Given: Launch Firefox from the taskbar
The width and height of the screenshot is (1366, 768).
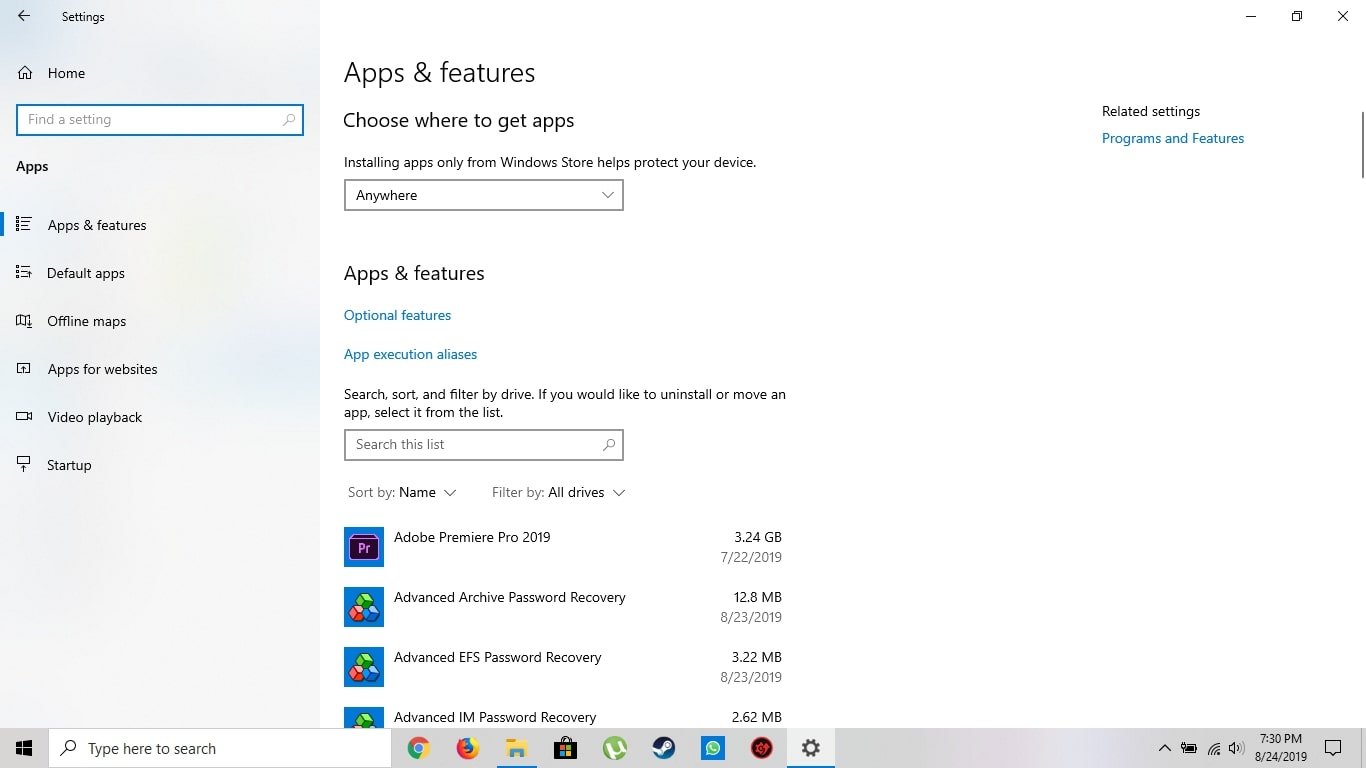Looking at the screenshot, I should coord(467,748).
